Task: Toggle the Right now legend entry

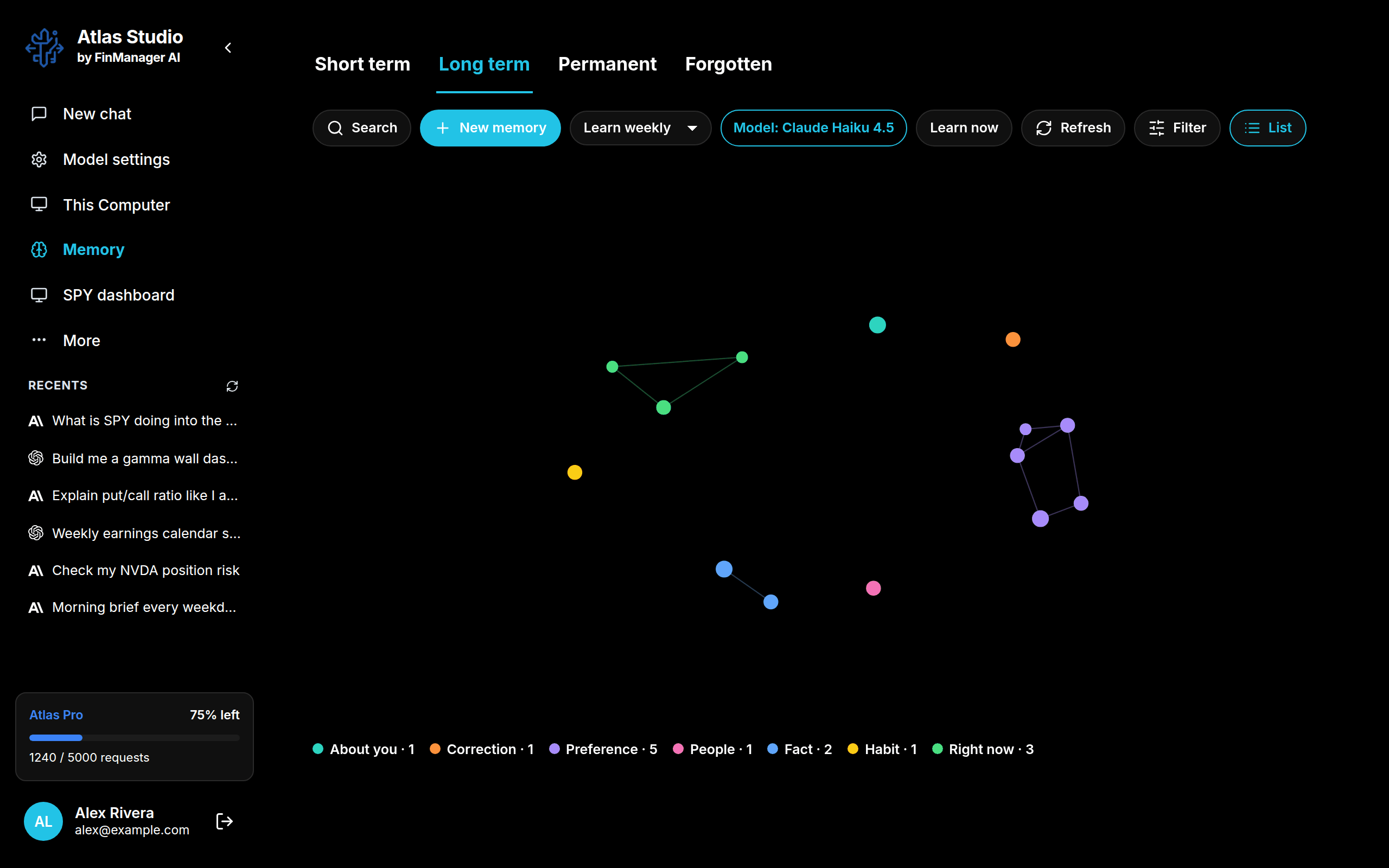Action: (983, 749)
